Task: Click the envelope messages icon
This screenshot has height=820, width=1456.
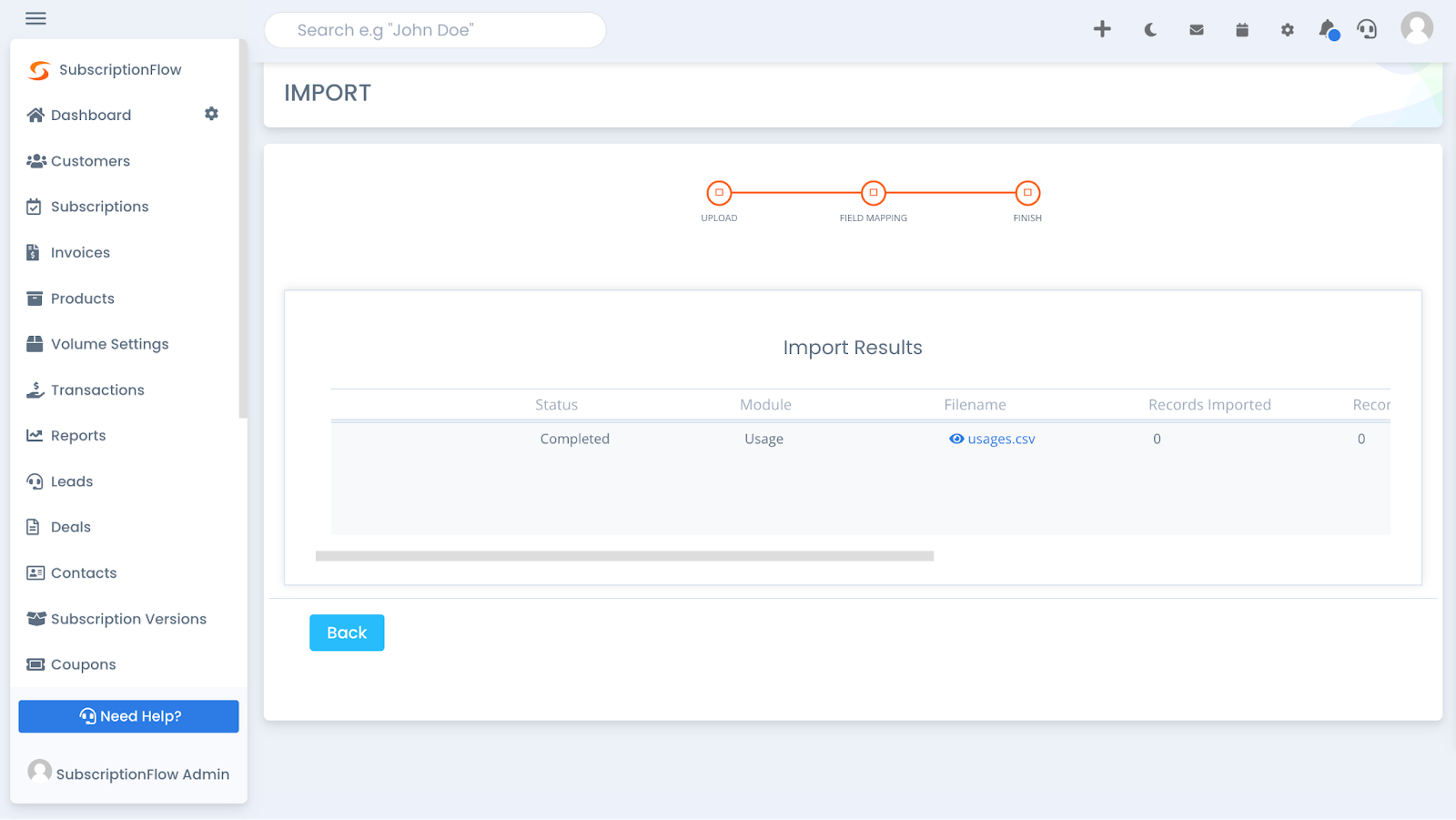Action: 1195,29
